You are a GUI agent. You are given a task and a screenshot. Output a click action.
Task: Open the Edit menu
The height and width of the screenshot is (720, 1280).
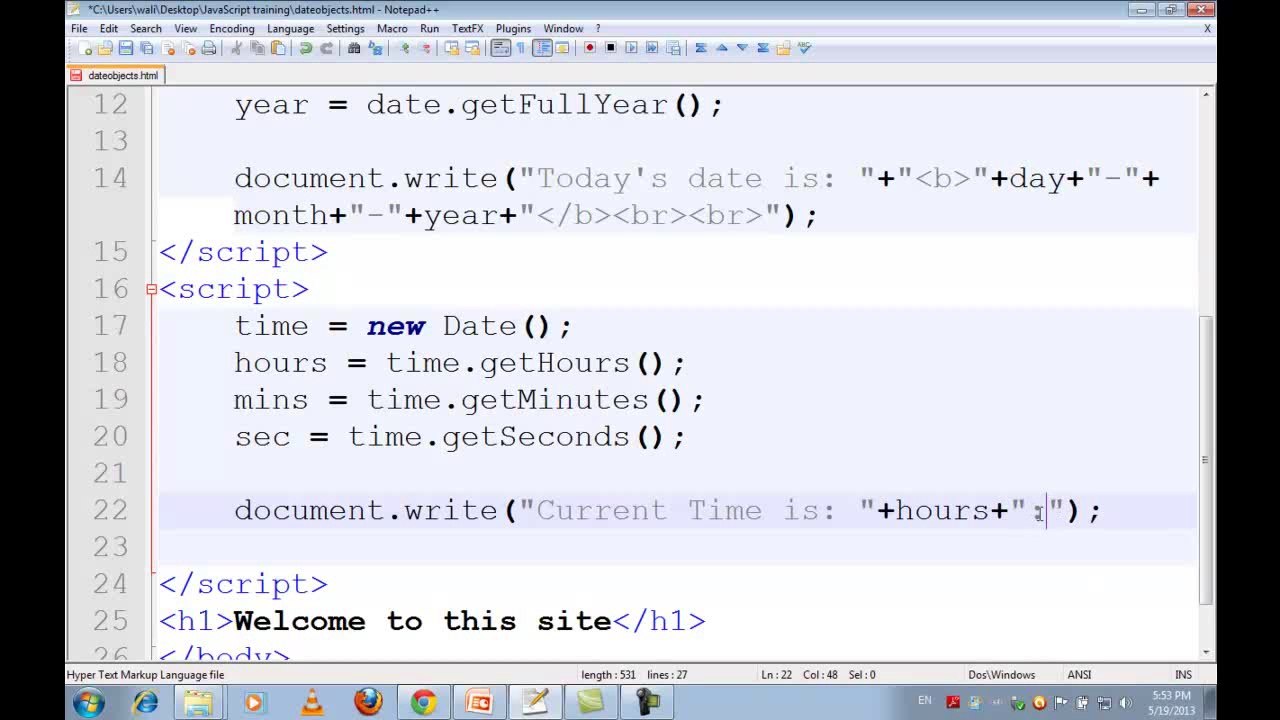(x=109, y=29)
